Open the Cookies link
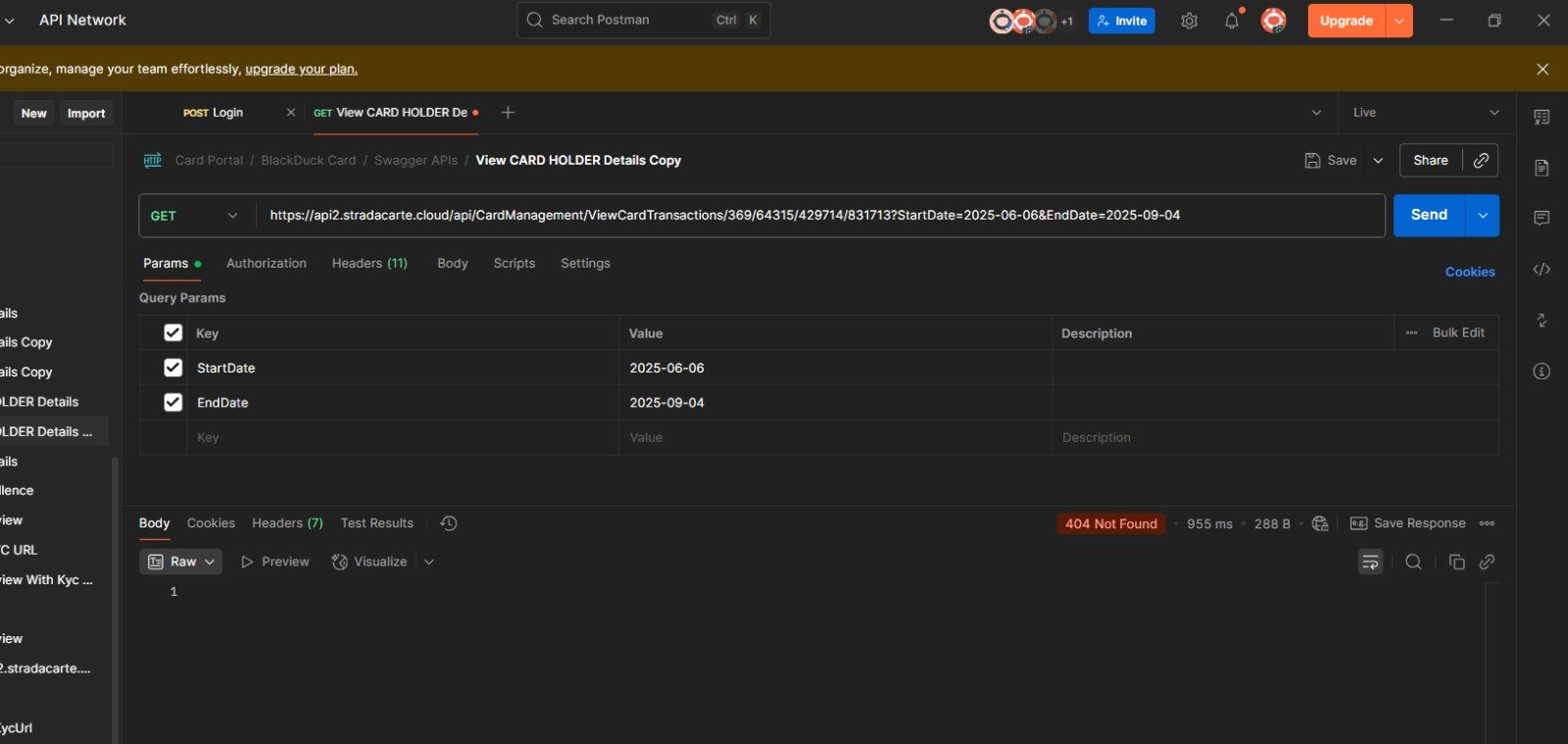 [1470, 272]
